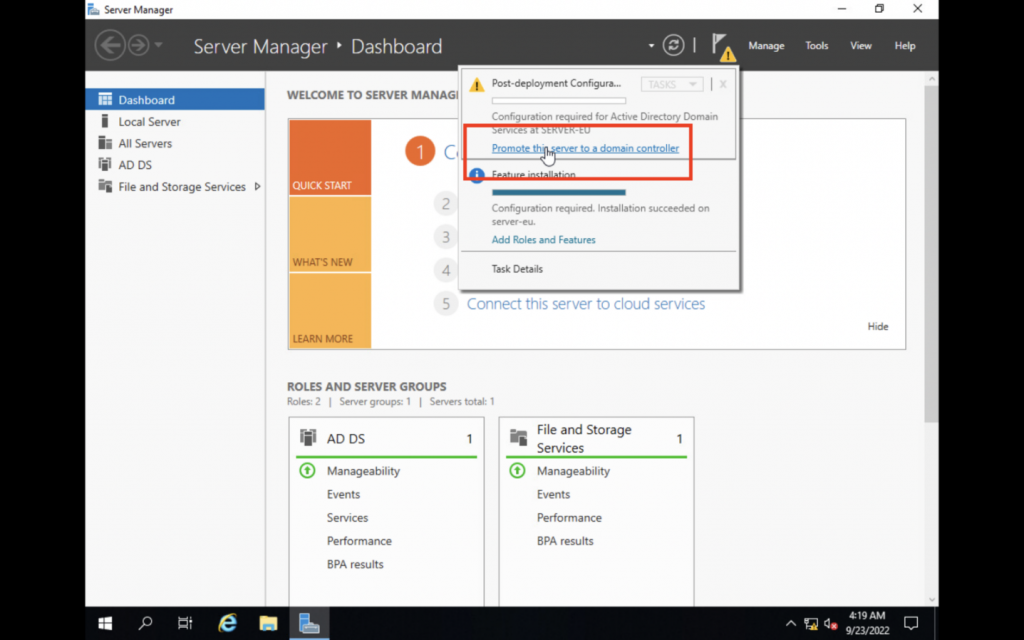This screenshot has height=640, width=1024.
Task: Hide the Welcome tile
Action: [x=877, y=327]
